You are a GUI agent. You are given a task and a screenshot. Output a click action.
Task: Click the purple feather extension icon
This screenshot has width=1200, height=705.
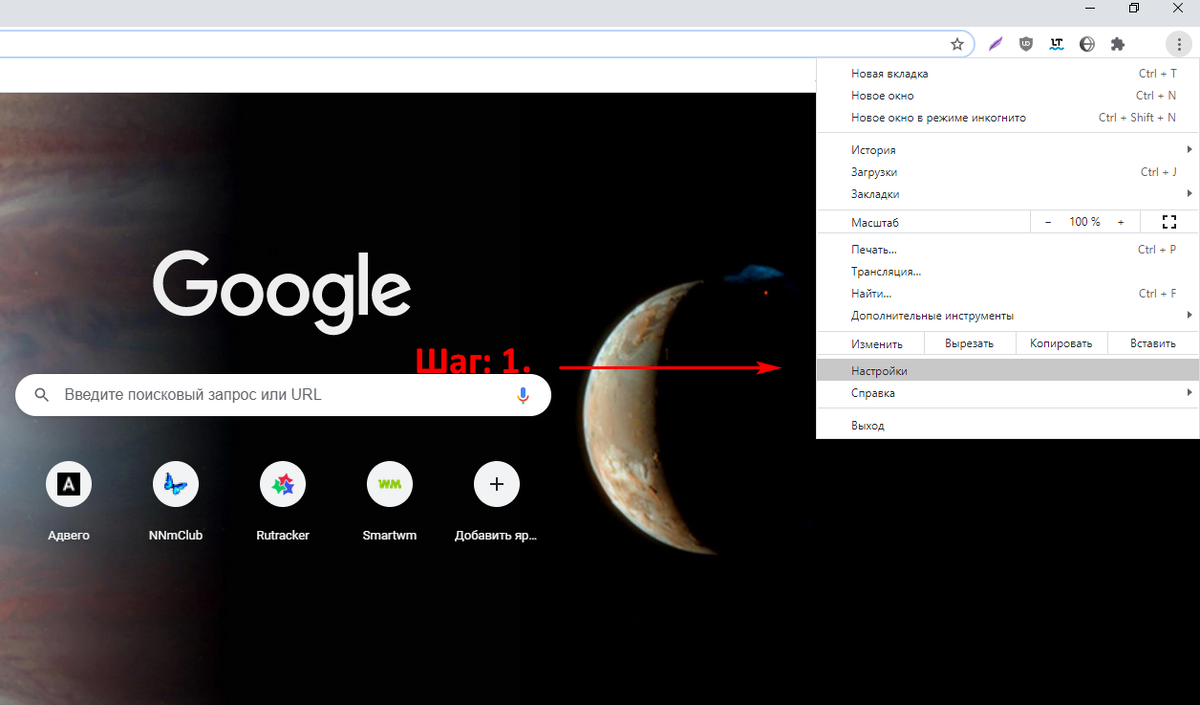(995, 44)
